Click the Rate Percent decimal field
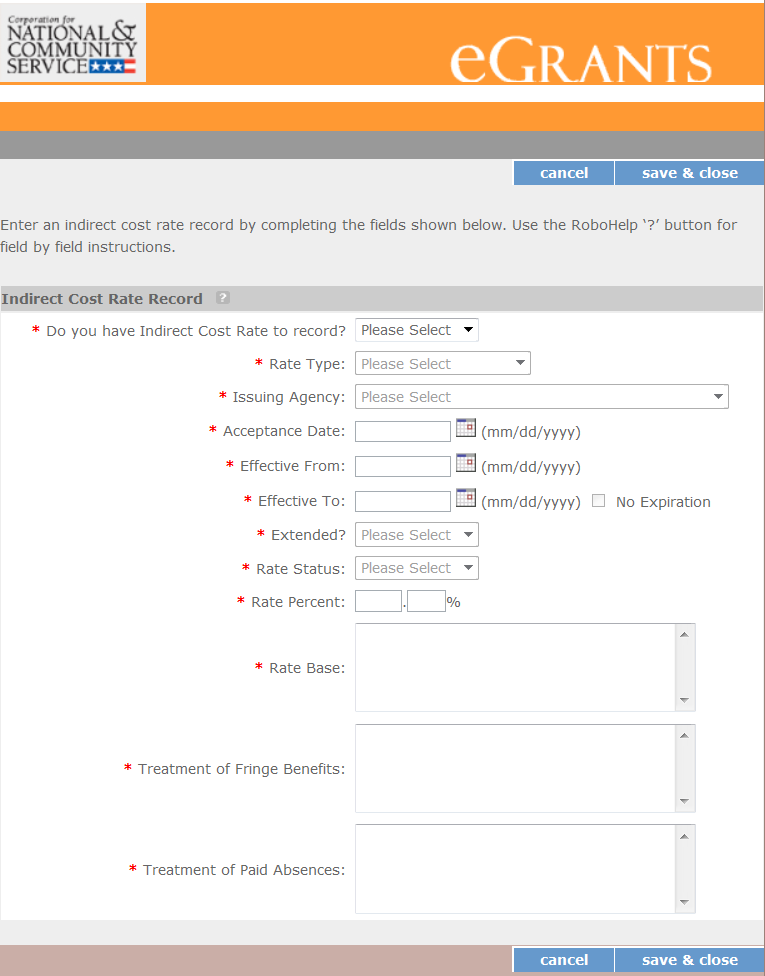Image resolution: width=765 pixels, height=976 pixels. click(x=426, y=601)
